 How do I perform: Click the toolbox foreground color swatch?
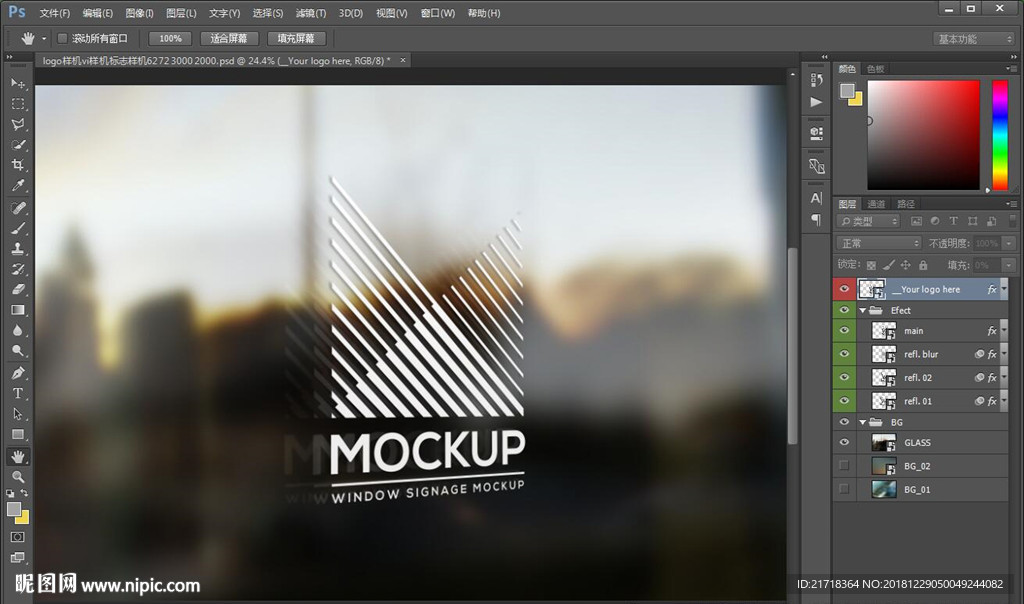tap(14, 509)
